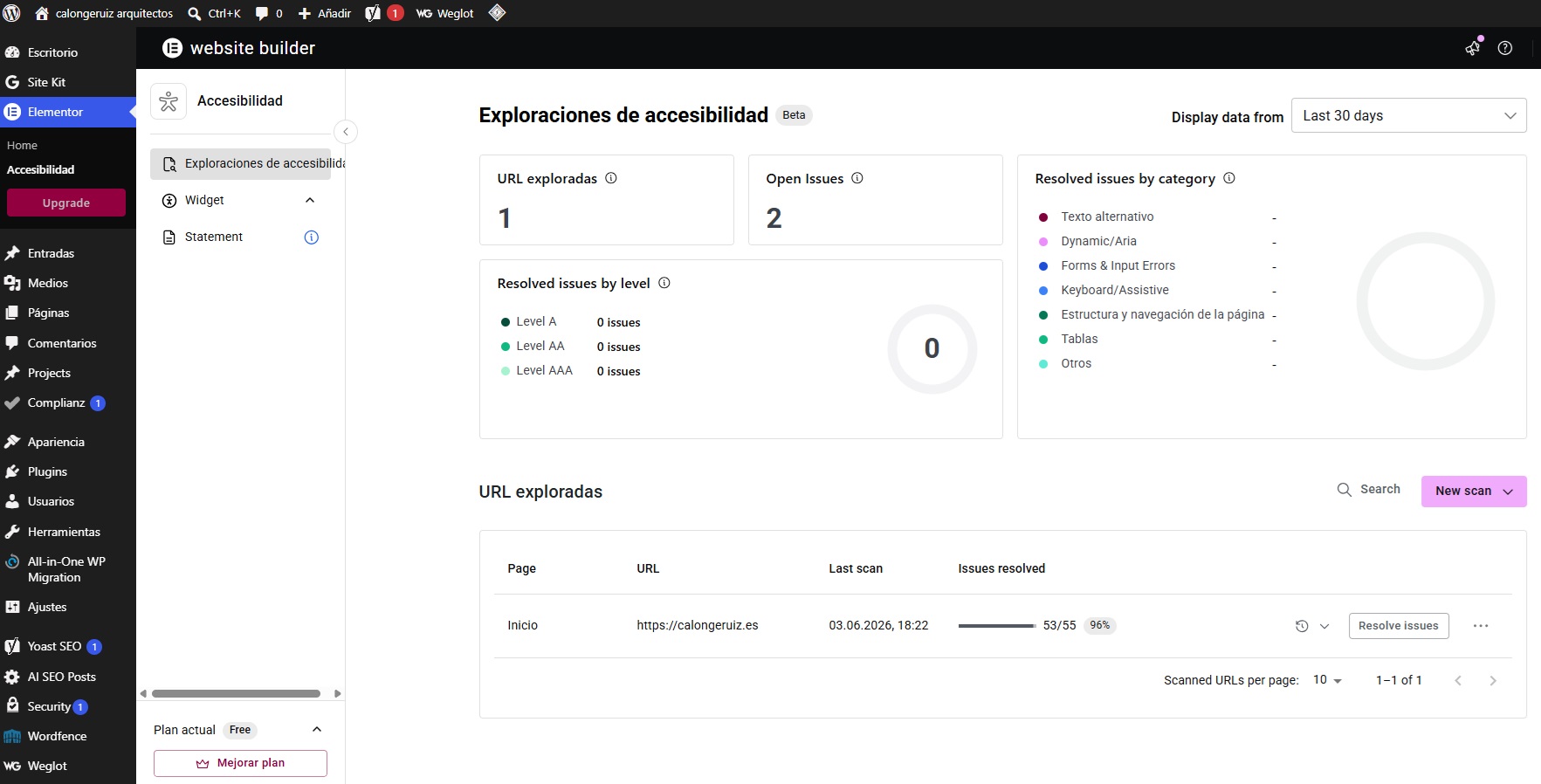Expand the scan history chevron for Inicio
This screenshot has width=1541, height=784.
(1324, 626)
